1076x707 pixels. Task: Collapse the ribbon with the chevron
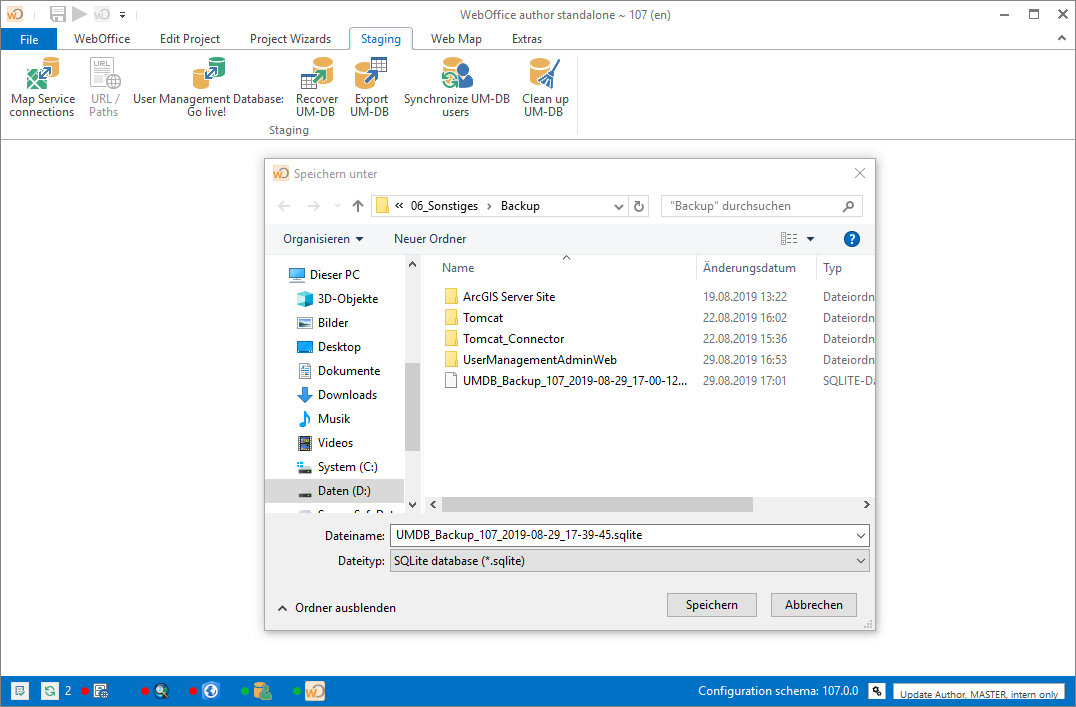pyautogui.click(x=1061, y=38)
